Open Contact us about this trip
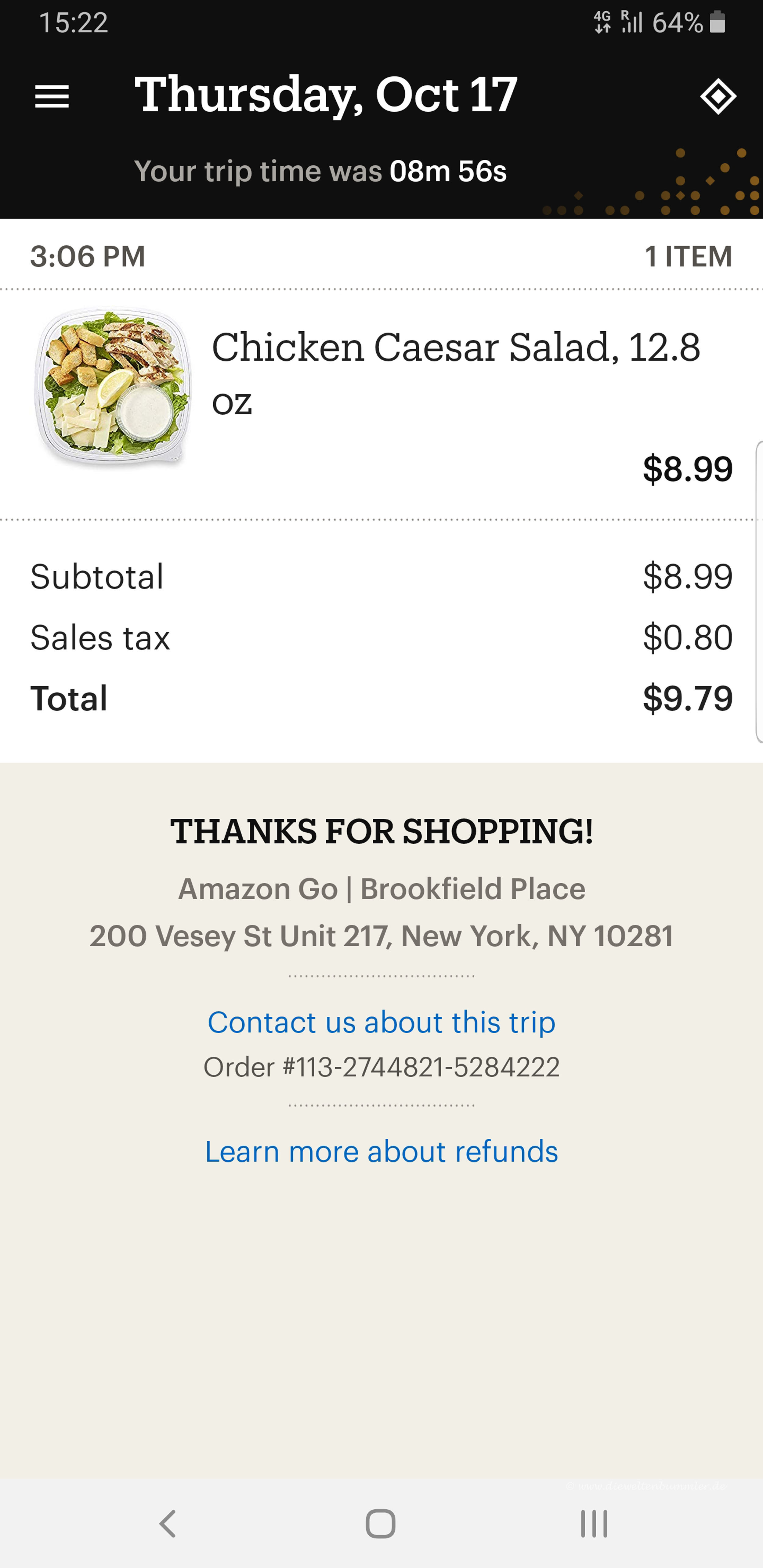Screen dimensions: 763x1568 point(381,1022)
